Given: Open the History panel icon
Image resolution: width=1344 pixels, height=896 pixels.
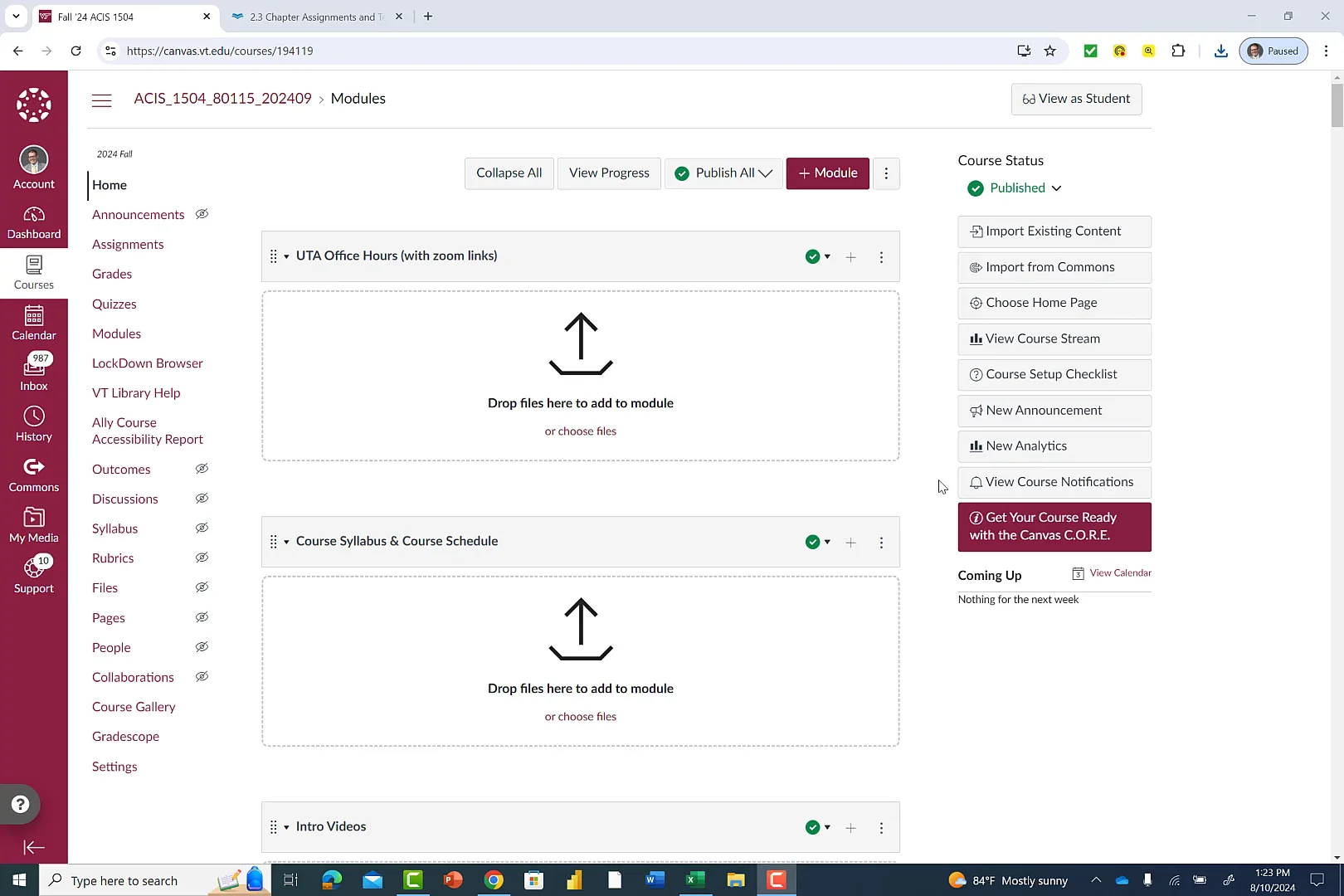Looking at the screenshot, I should tap(34, 423).
